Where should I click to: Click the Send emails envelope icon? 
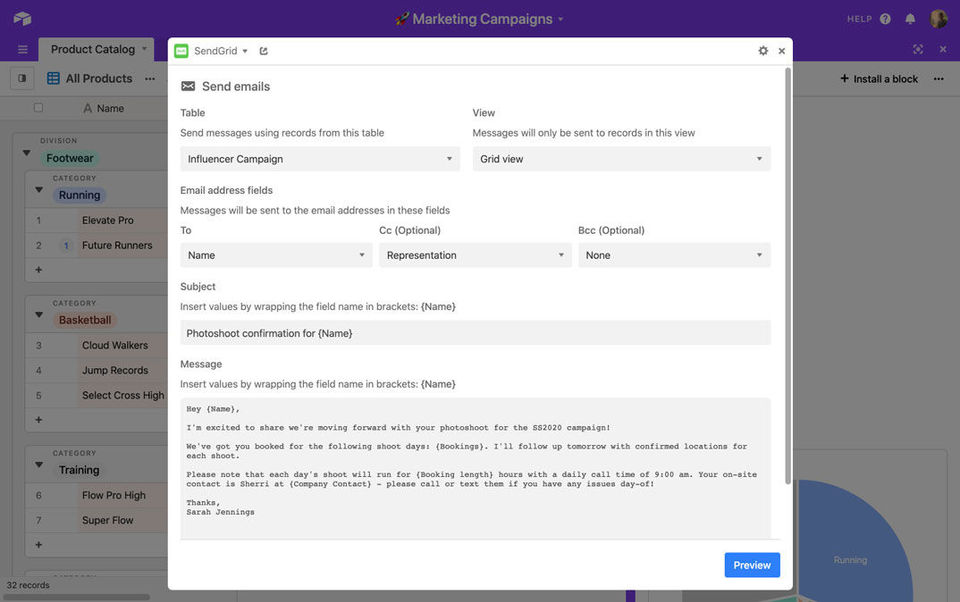188,86
